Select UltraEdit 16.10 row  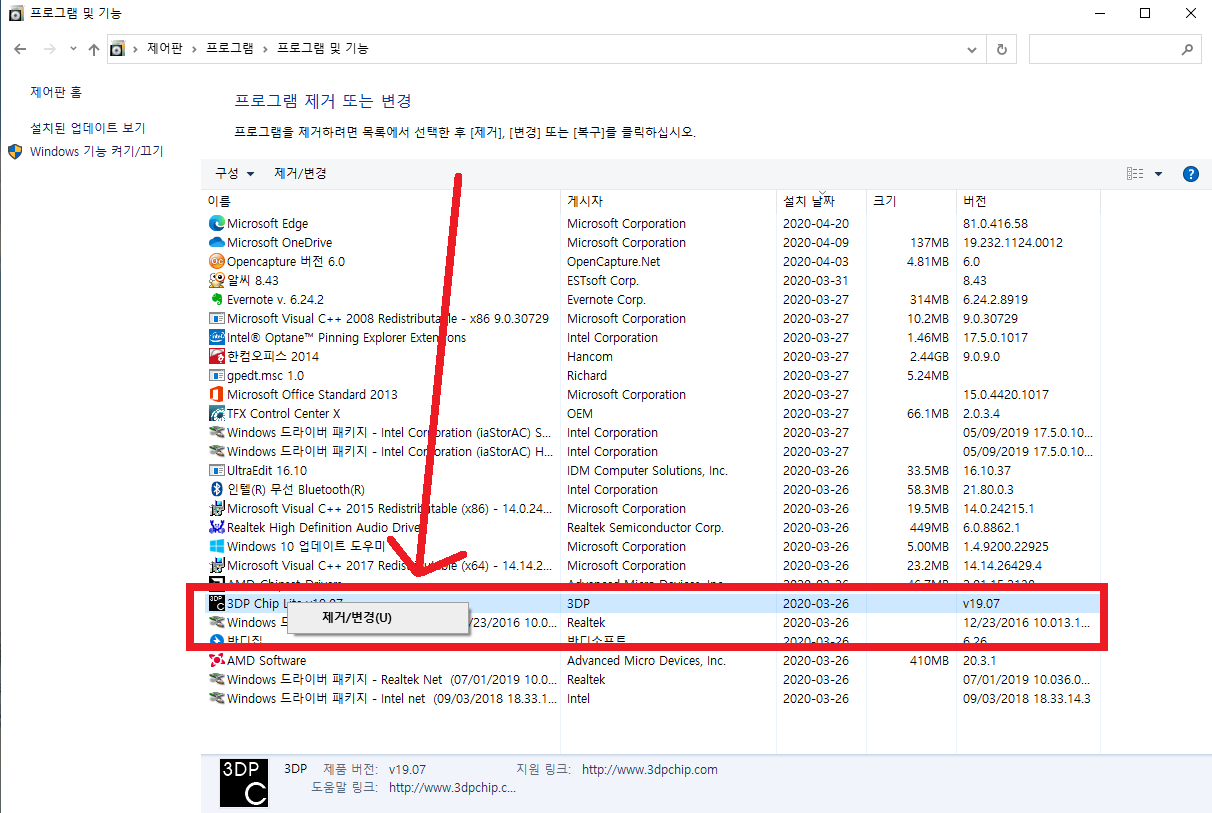[x=652, y=471]
